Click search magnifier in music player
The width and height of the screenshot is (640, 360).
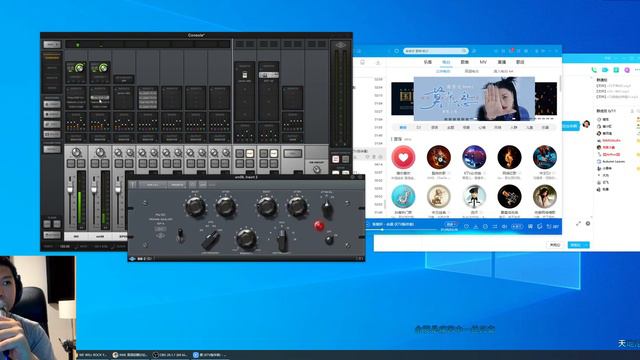464,51
